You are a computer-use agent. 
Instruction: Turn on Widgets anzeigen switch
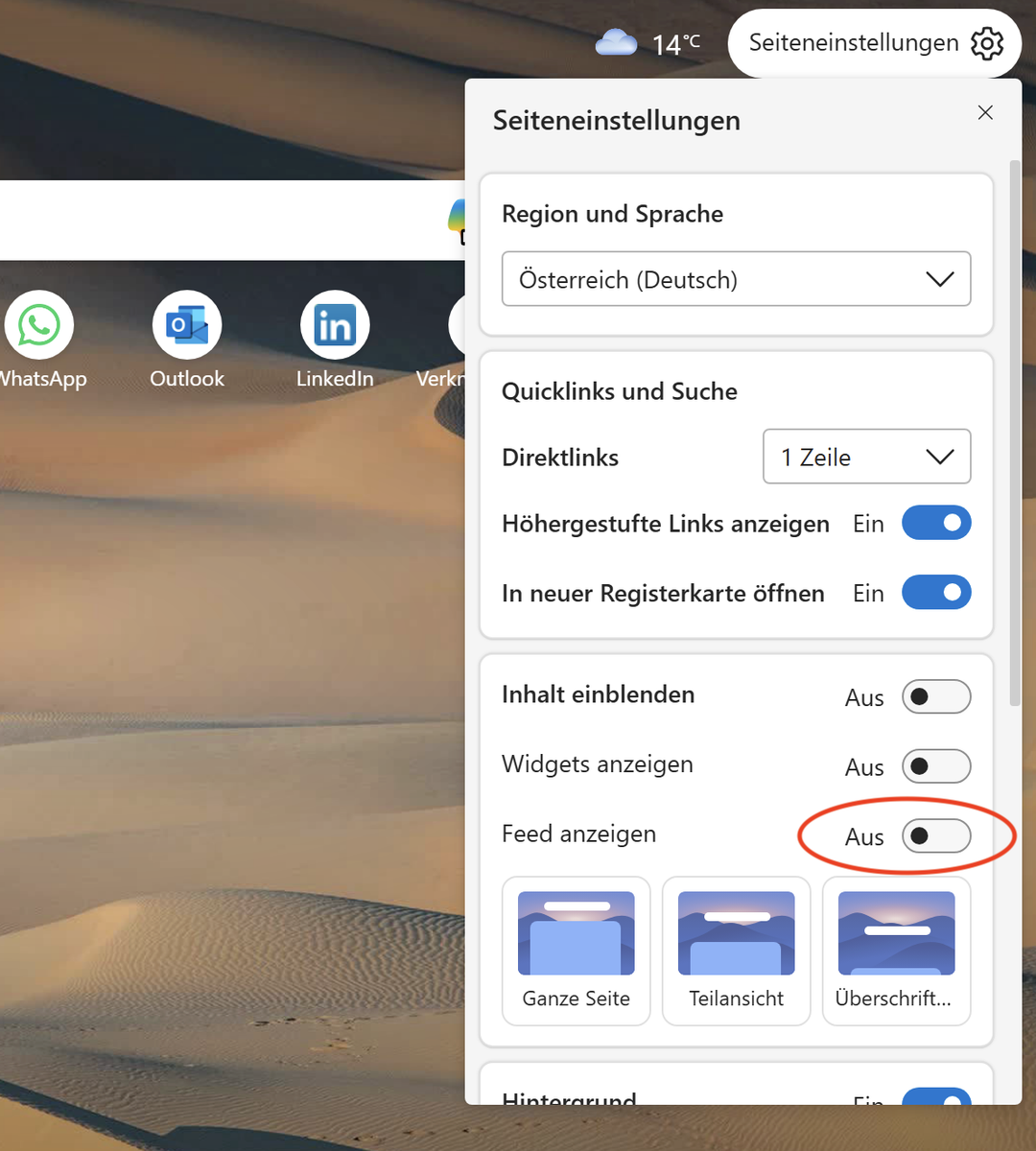[936, 766]
